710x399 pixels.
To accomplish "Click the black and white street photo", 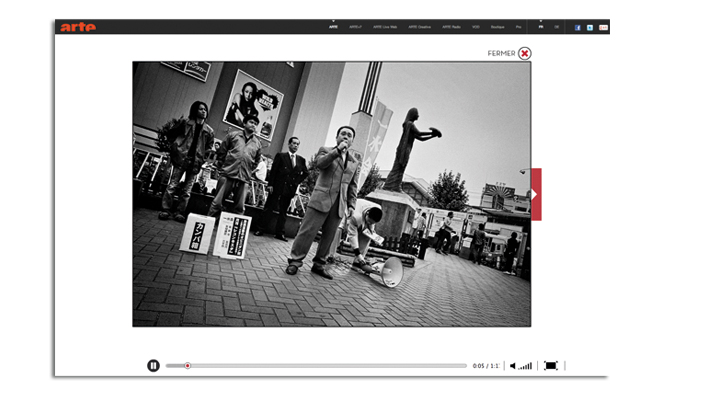I will tap(331, 194).
